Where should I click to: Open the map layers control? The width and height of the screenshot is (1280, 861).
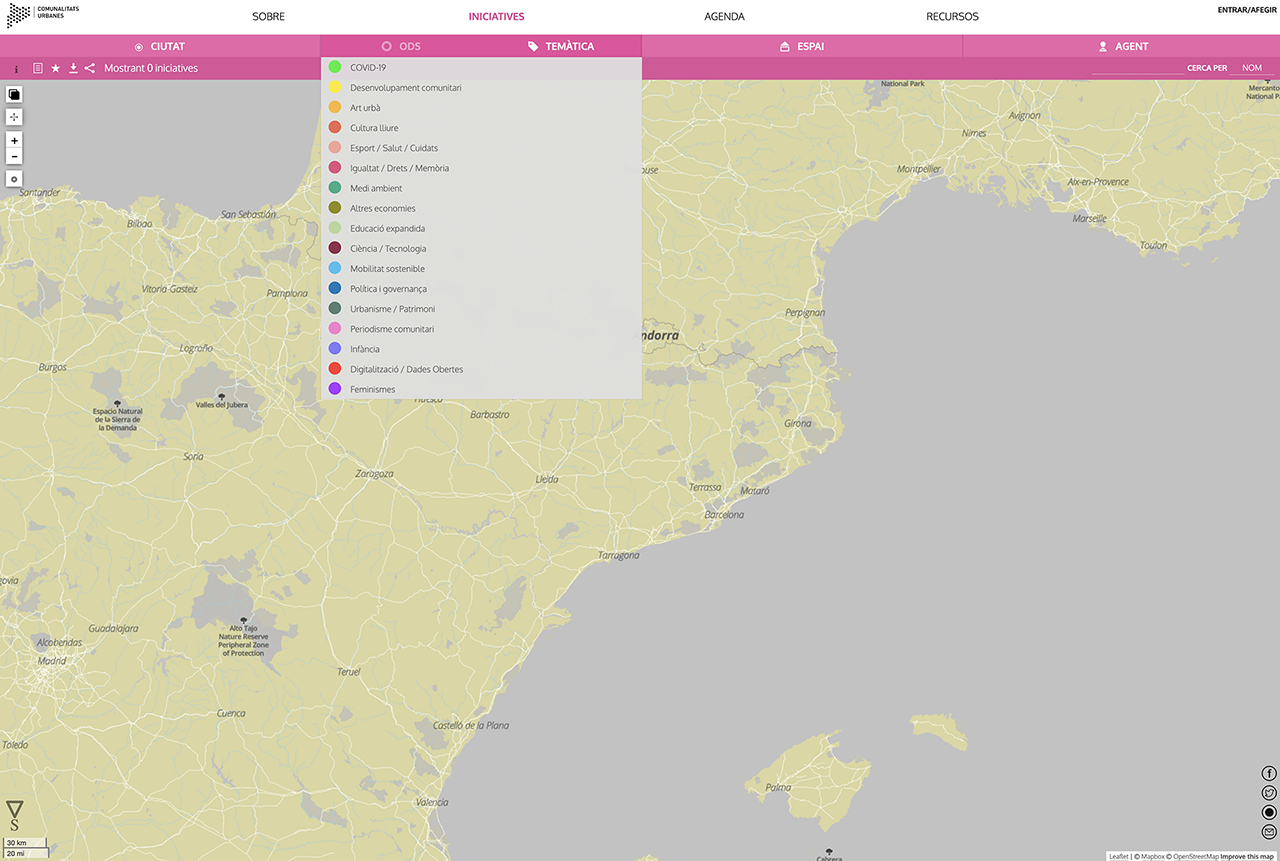[14, 94]
